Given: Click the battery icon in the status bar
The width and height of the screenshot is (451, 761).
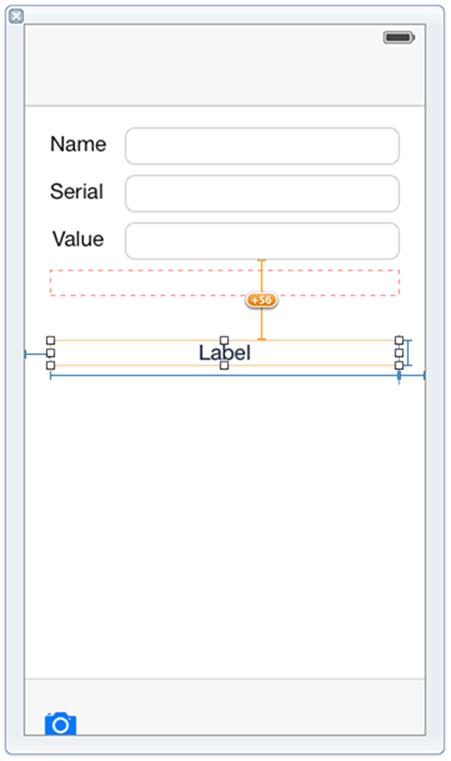Looking at the screenshot, I should pos(399,37).
